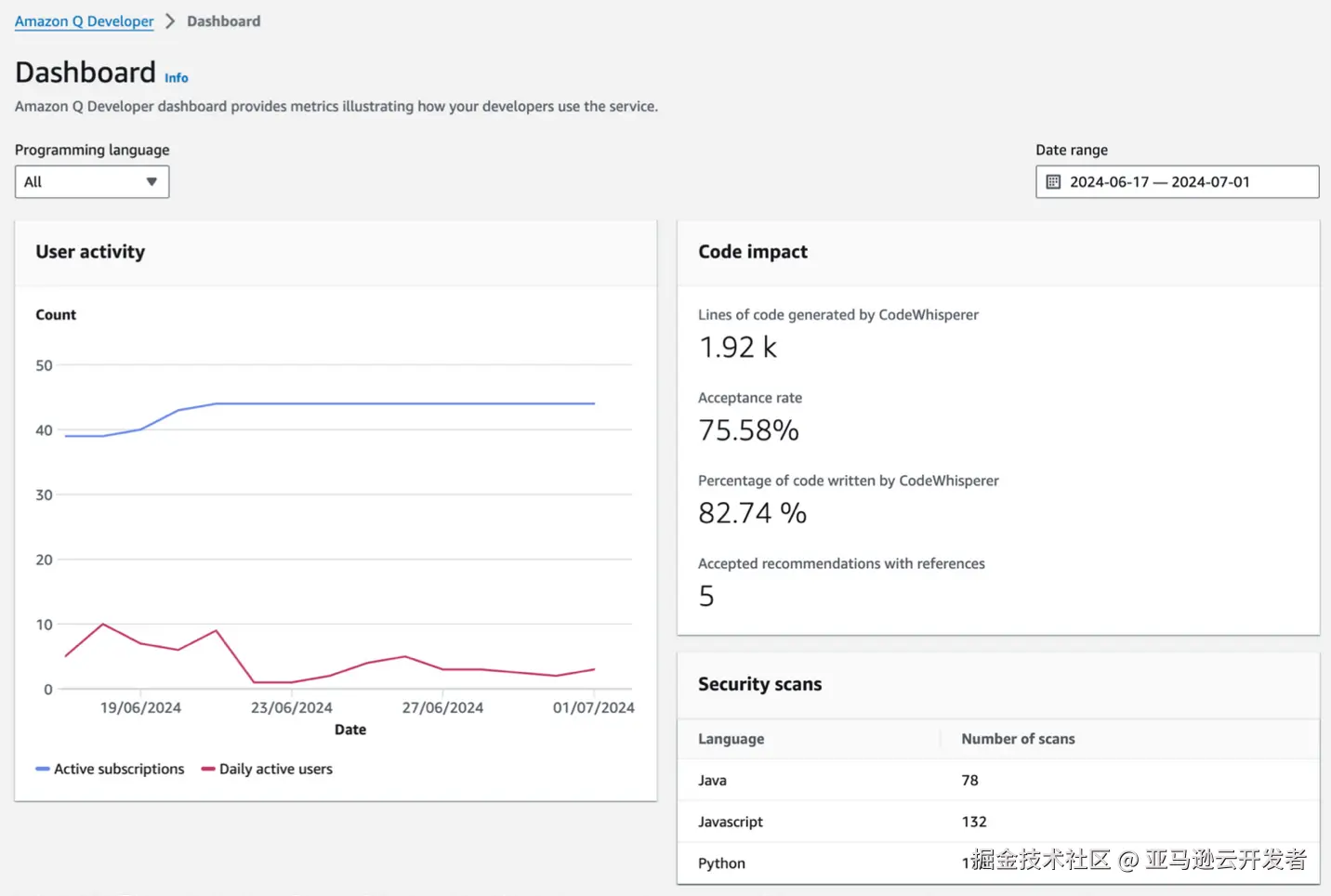Click the 27/06/2024 date axis marker
Screen dimensions: 1331x896
[442, 707]
